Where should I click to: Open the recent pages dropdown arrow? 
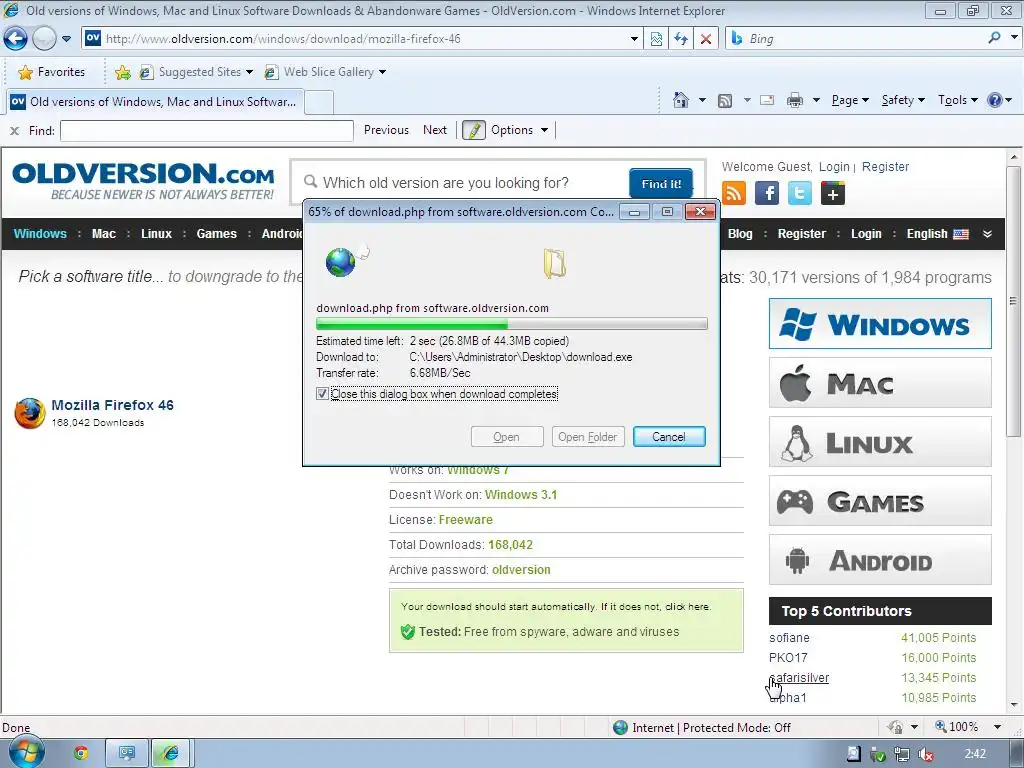67,39
